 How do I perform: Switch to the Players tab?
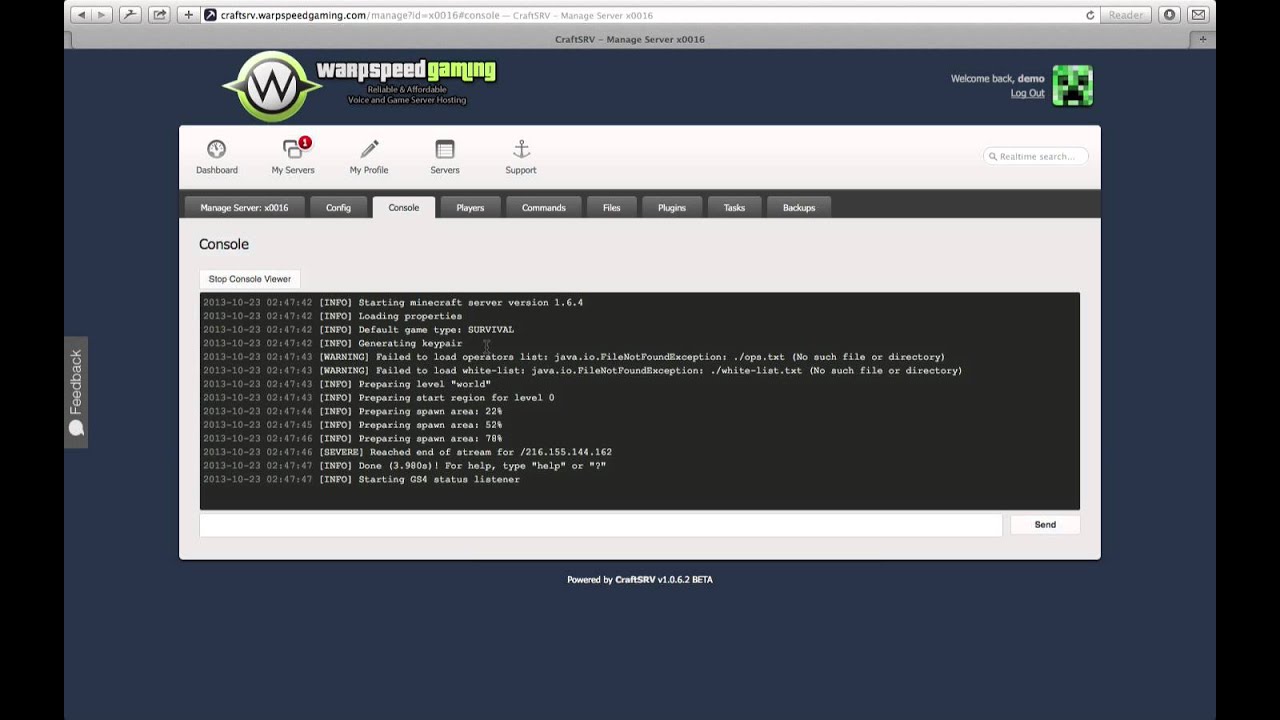(x=470, y=208)
